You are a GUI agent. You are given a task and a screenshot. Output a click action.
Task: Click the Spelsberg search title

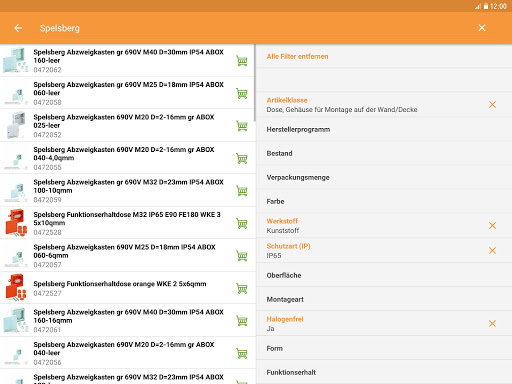60,28
